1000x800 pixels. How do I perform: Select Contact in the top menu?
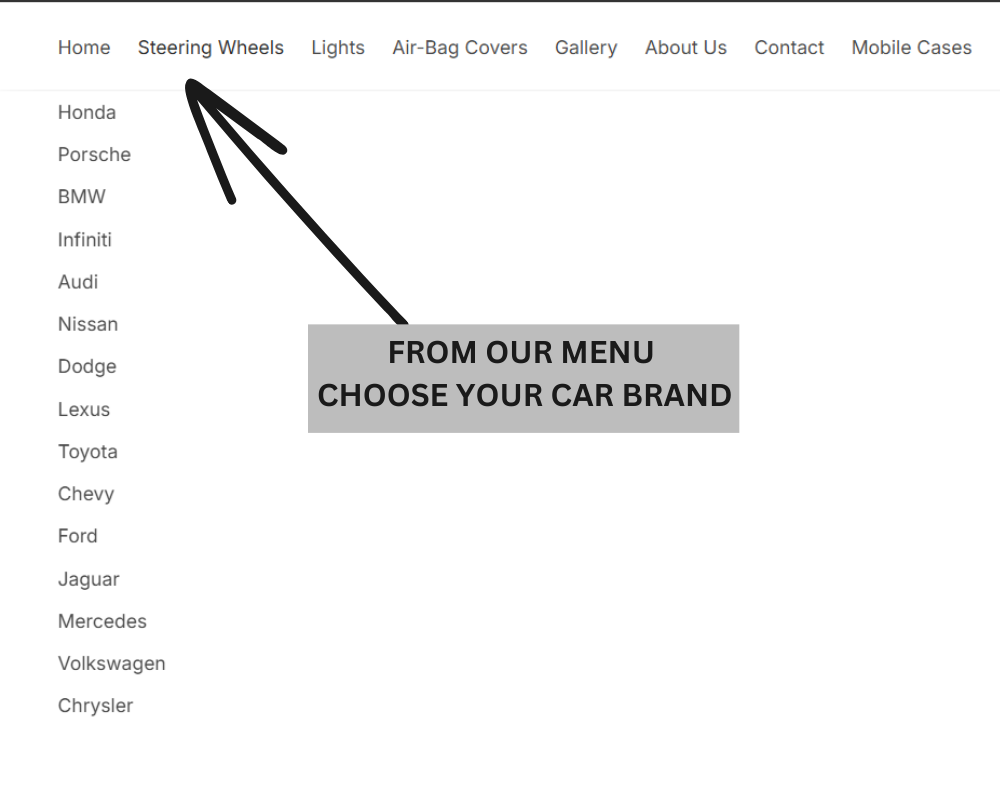coord(789,47)
